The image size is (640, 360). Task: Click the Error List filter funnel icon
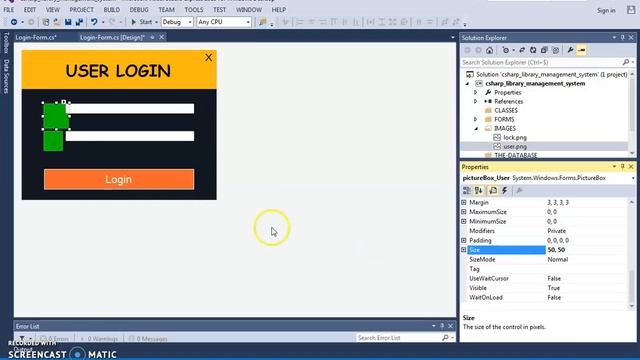22,338
